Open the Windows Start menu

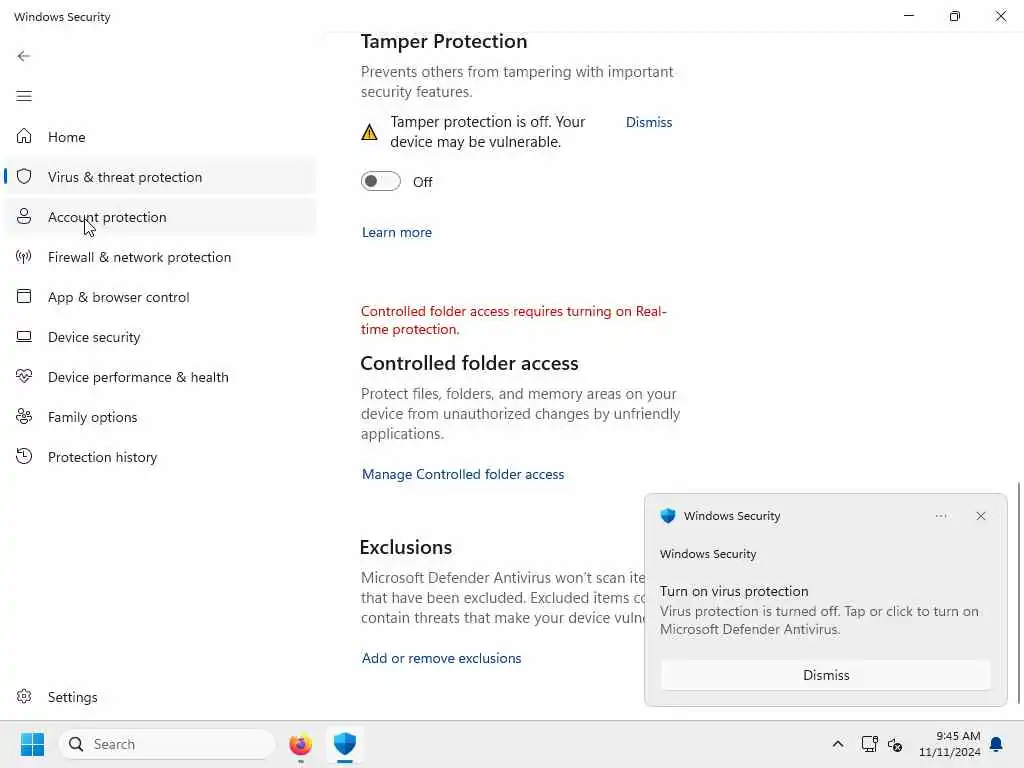[x=32, y=744]
